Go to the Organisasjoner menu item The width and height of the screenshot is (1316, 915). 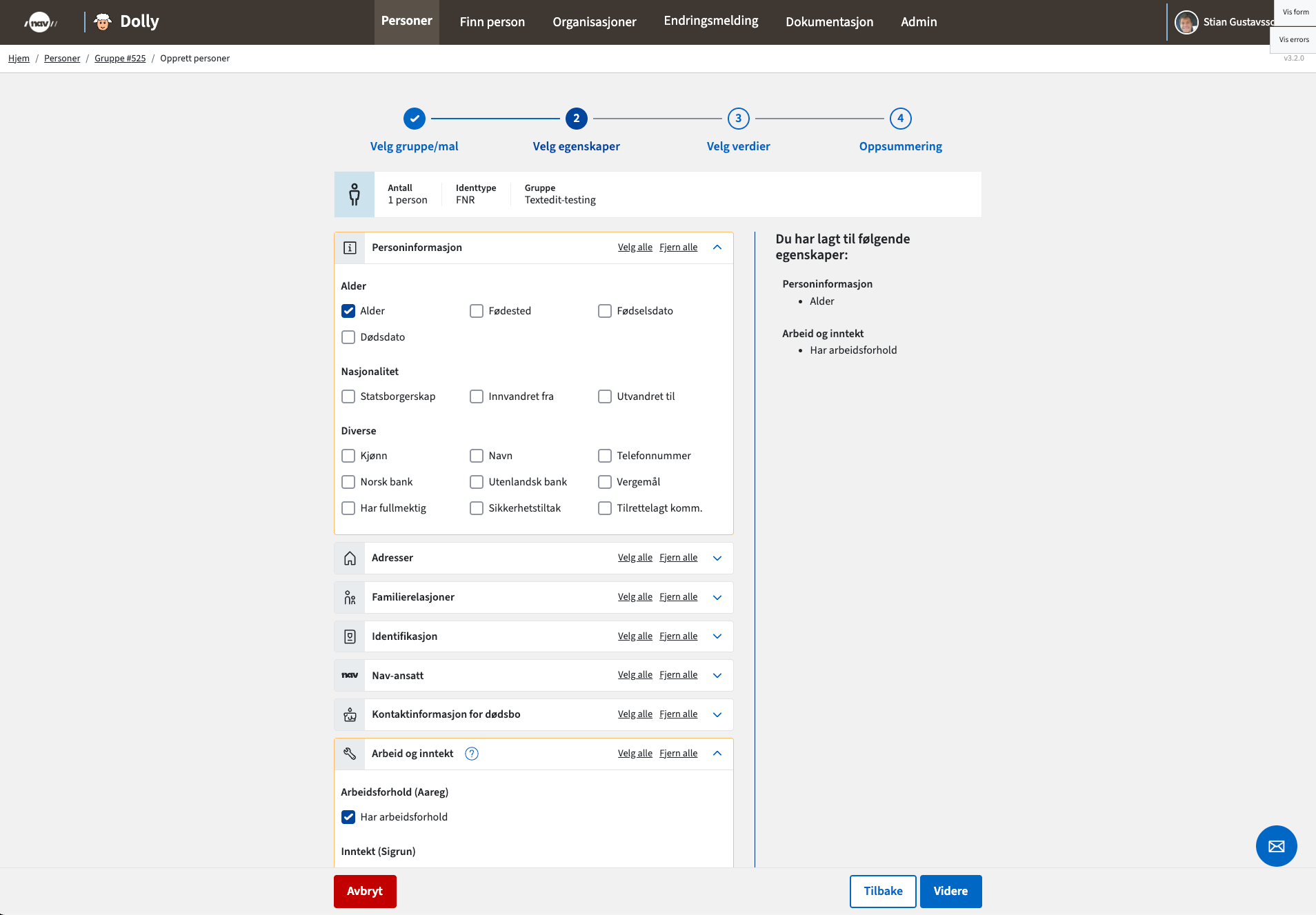click(x=594, y=22)
